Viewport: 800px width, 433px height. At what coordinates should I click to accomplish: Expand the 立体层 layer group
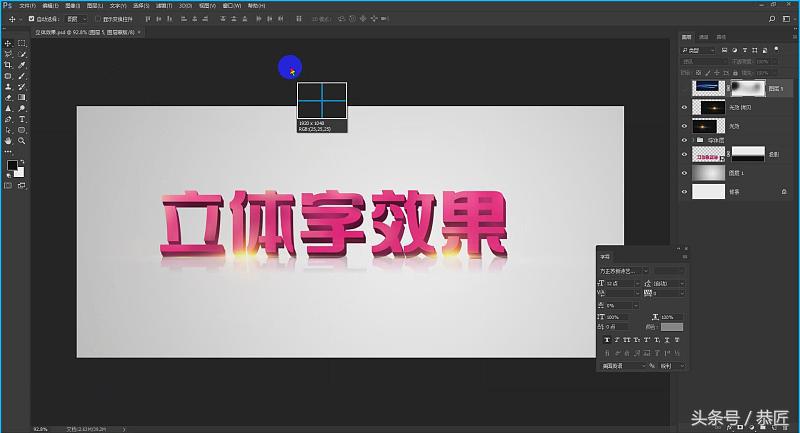(x=693, y=140)
